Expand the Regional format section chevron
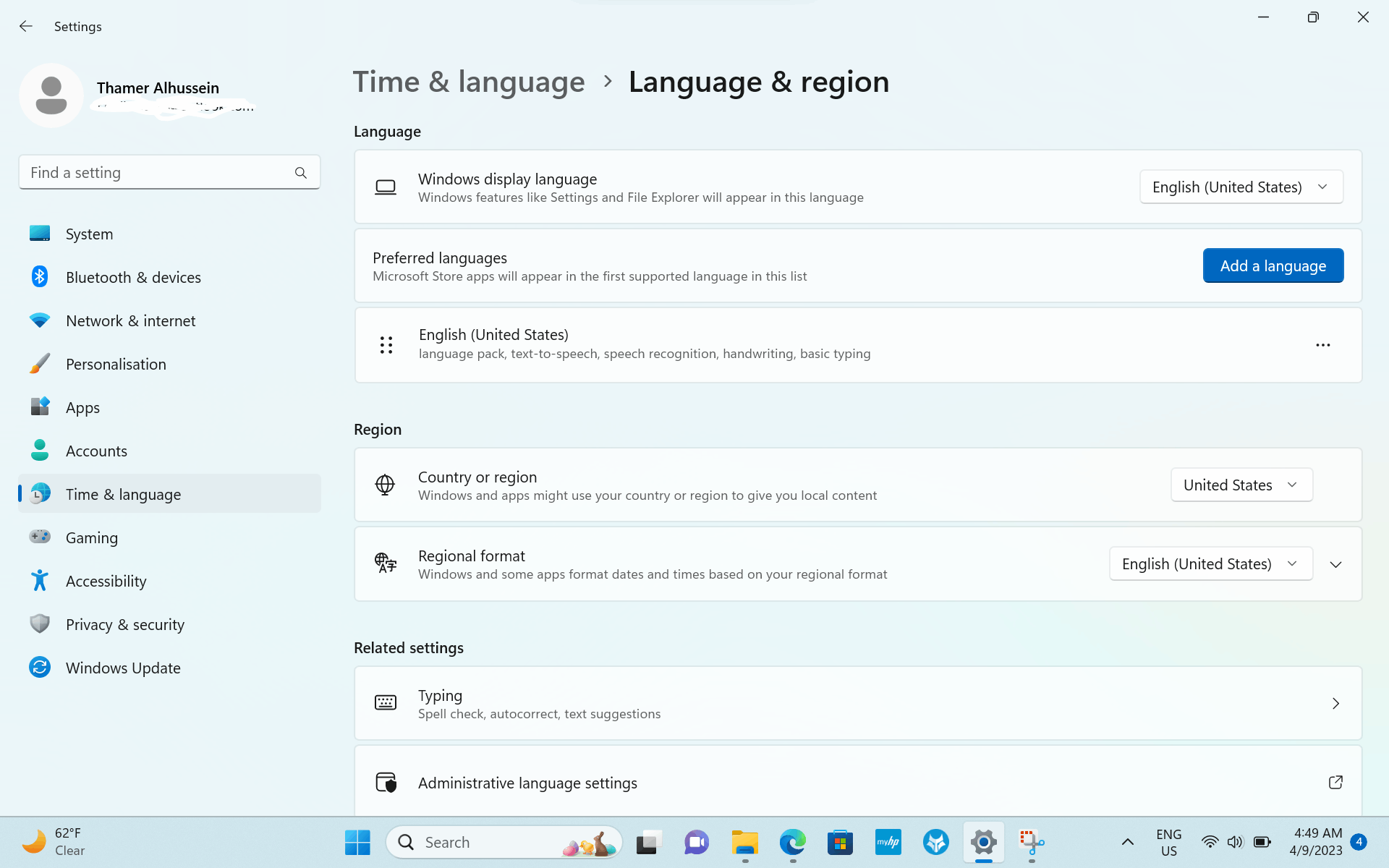This screenshot has width=1389, height=868. coord(1335,564)
